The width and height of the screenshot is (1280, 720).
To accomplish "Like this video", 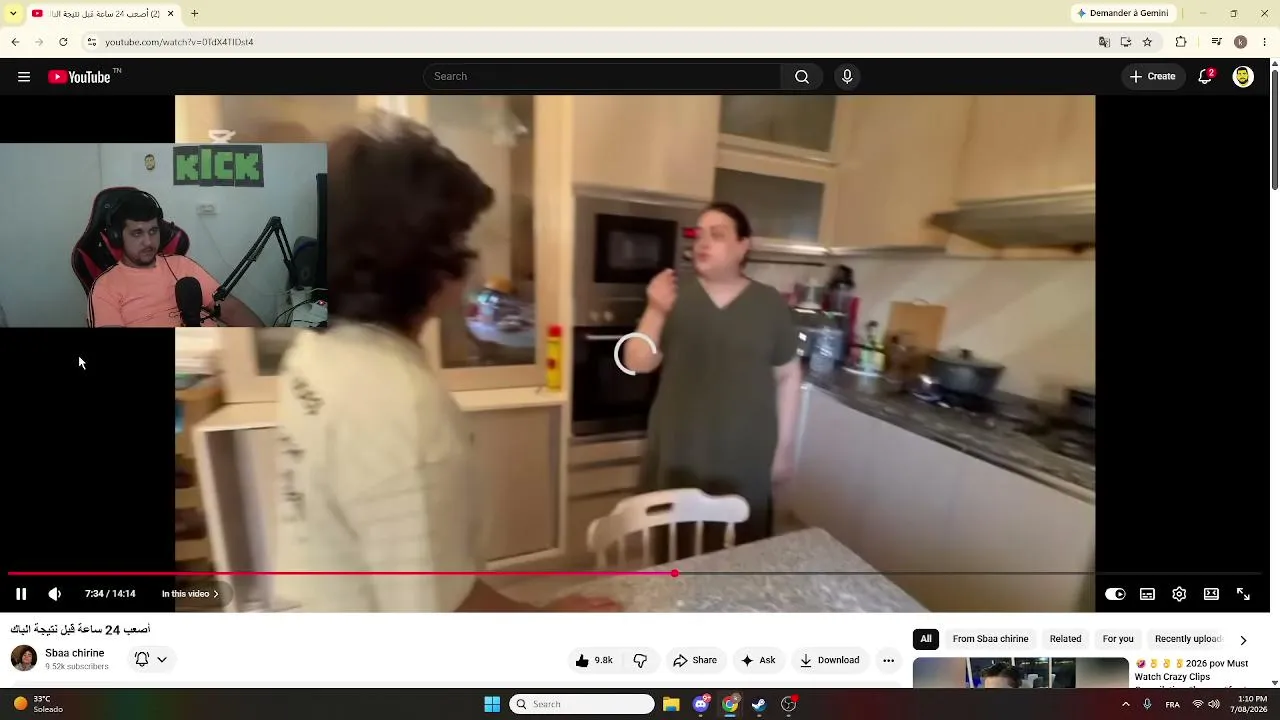I will (593, 660).
